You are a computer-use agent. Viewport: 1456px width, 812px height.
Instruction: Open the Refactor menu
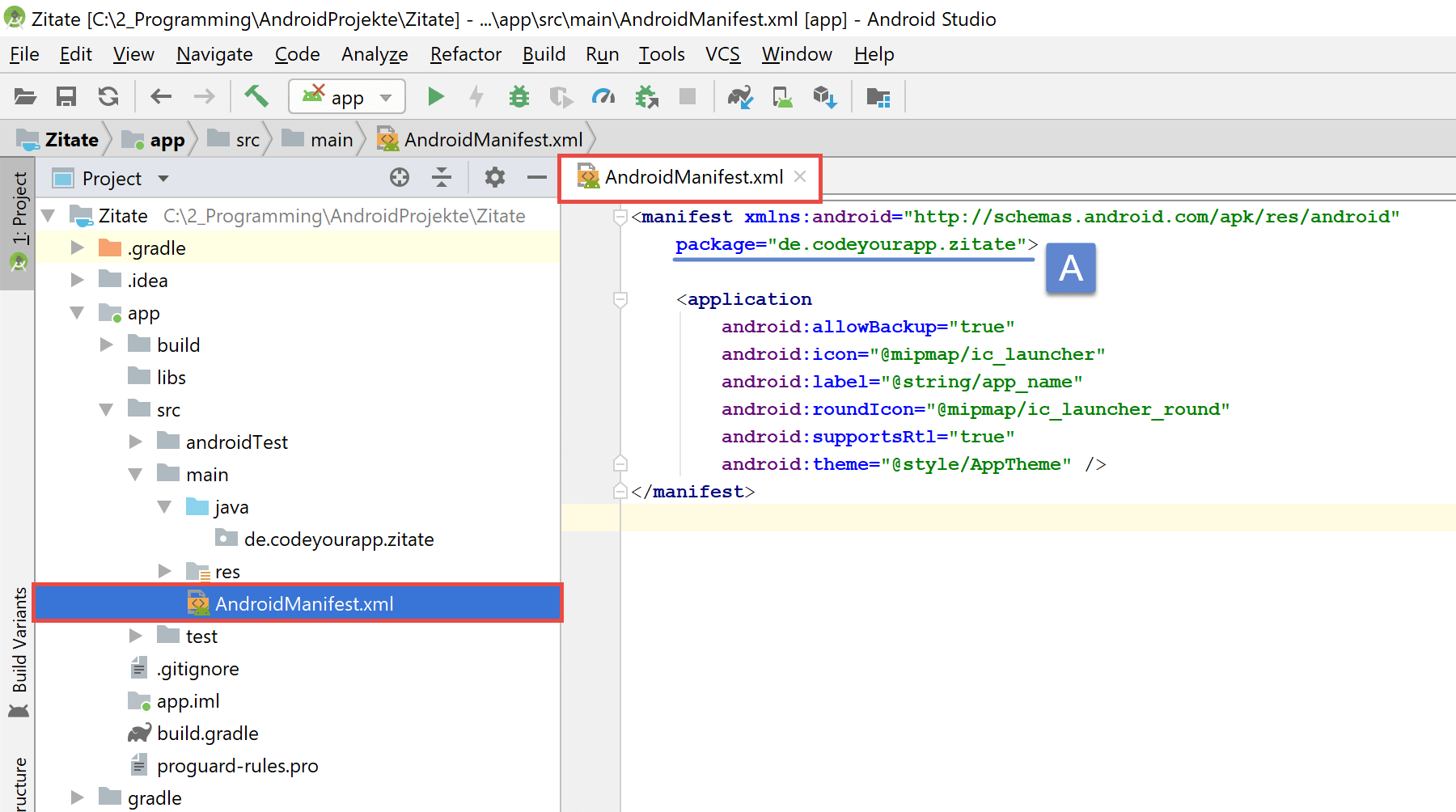466,54
